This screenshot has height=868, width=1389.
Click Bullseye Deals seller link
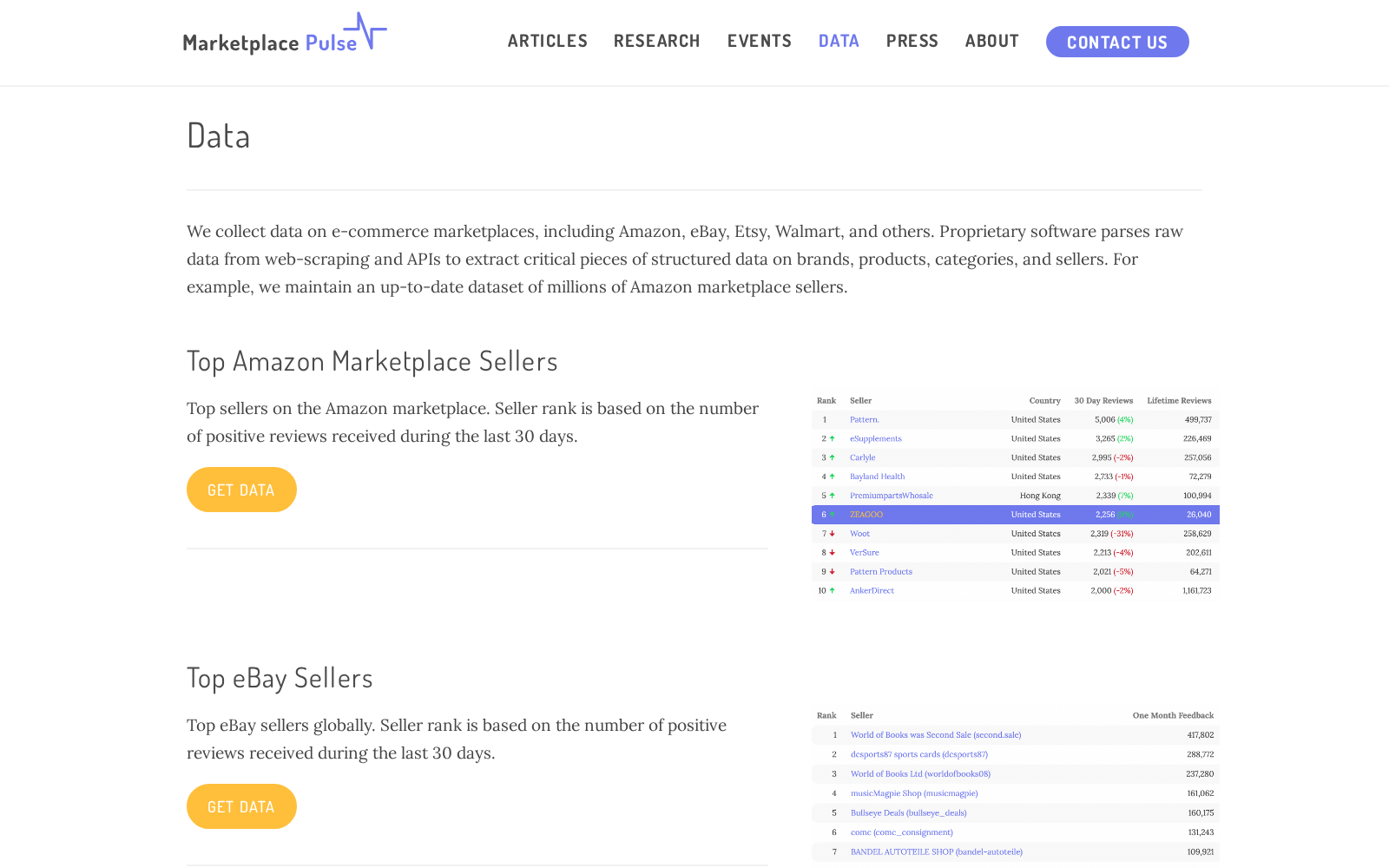tap(909, 813)
